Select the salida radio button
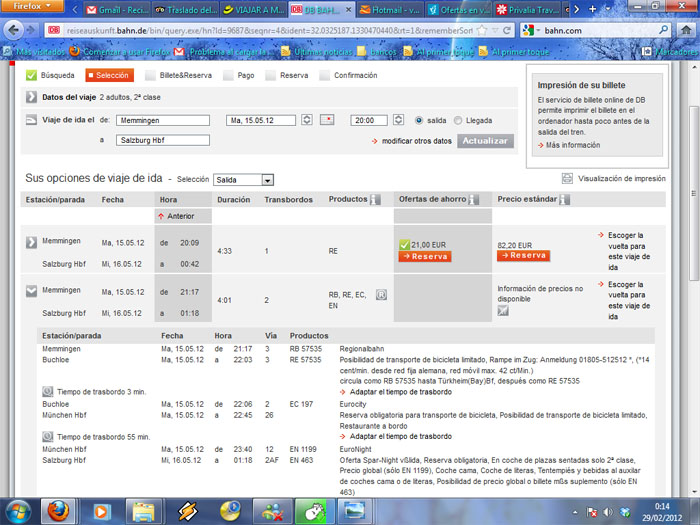700x525 pixels. (419, 121)
